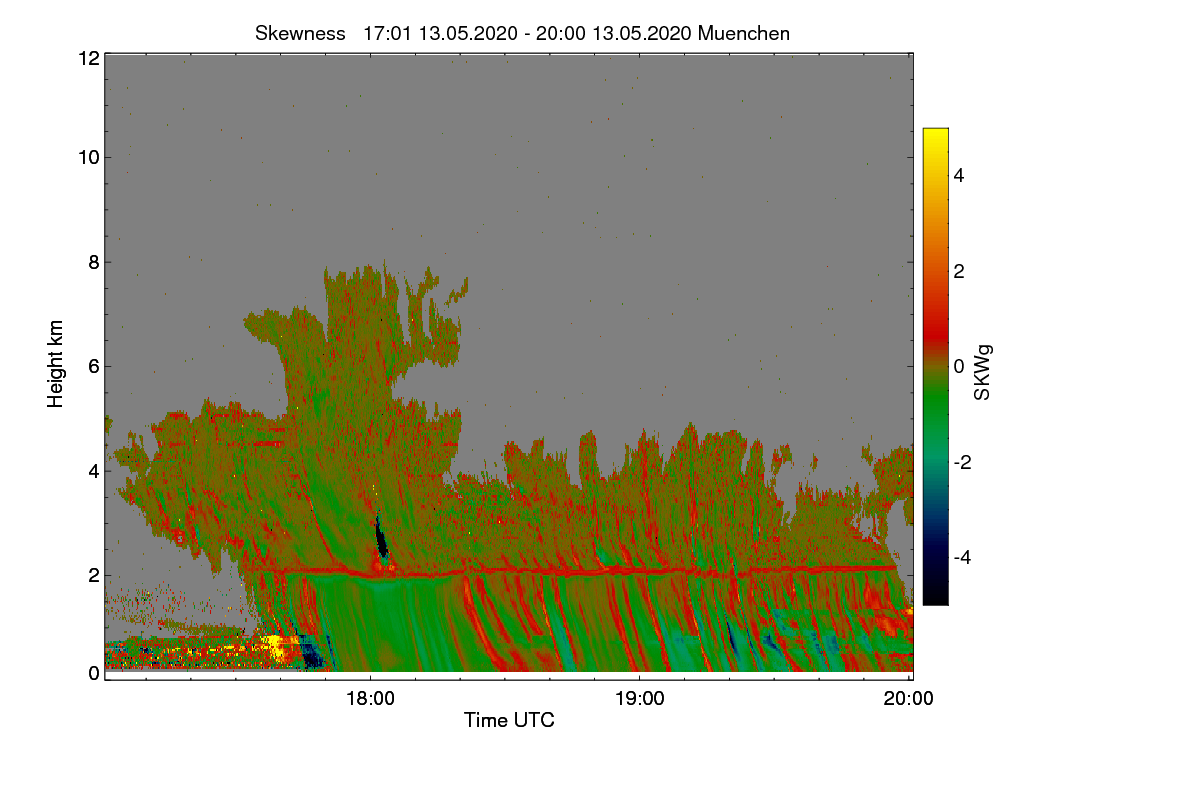Click the colorbar tick label -4

tap(962, 557)
